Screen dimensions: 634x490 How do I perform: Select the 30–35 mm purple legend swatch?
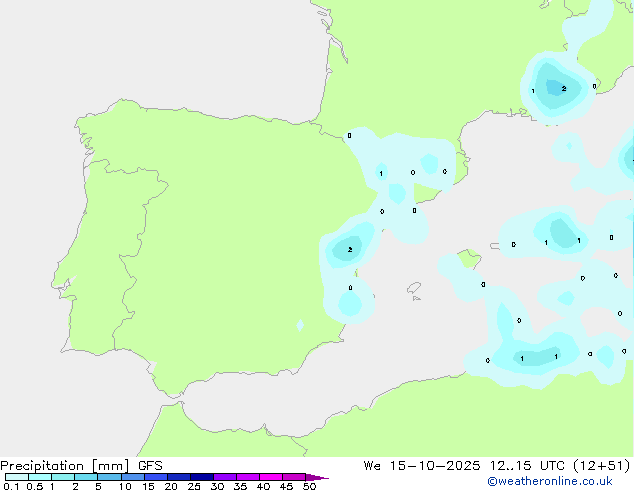tap(225, 477)
